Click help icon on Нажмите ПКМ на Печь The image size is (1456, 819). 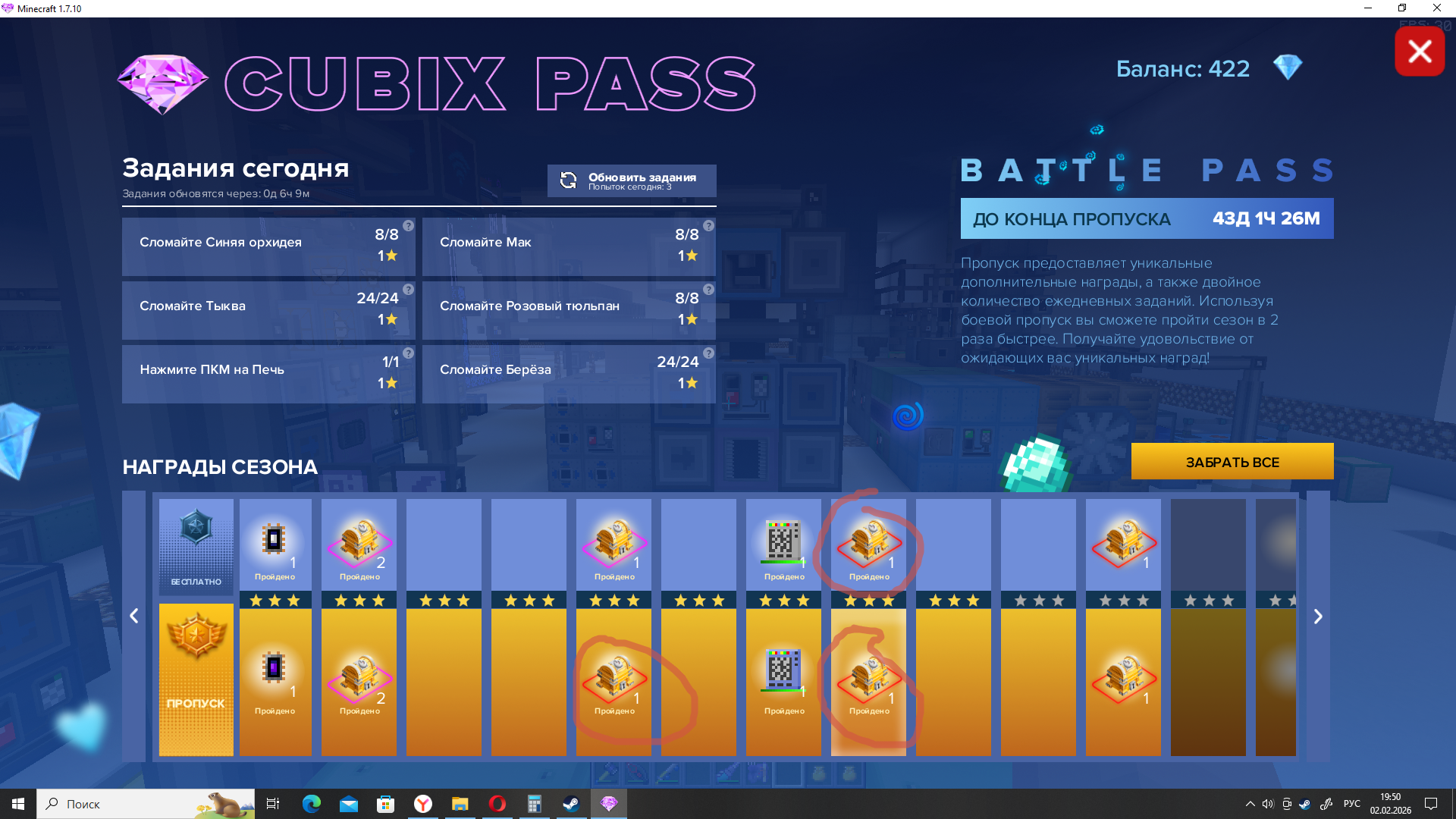(x=408, y=353)
